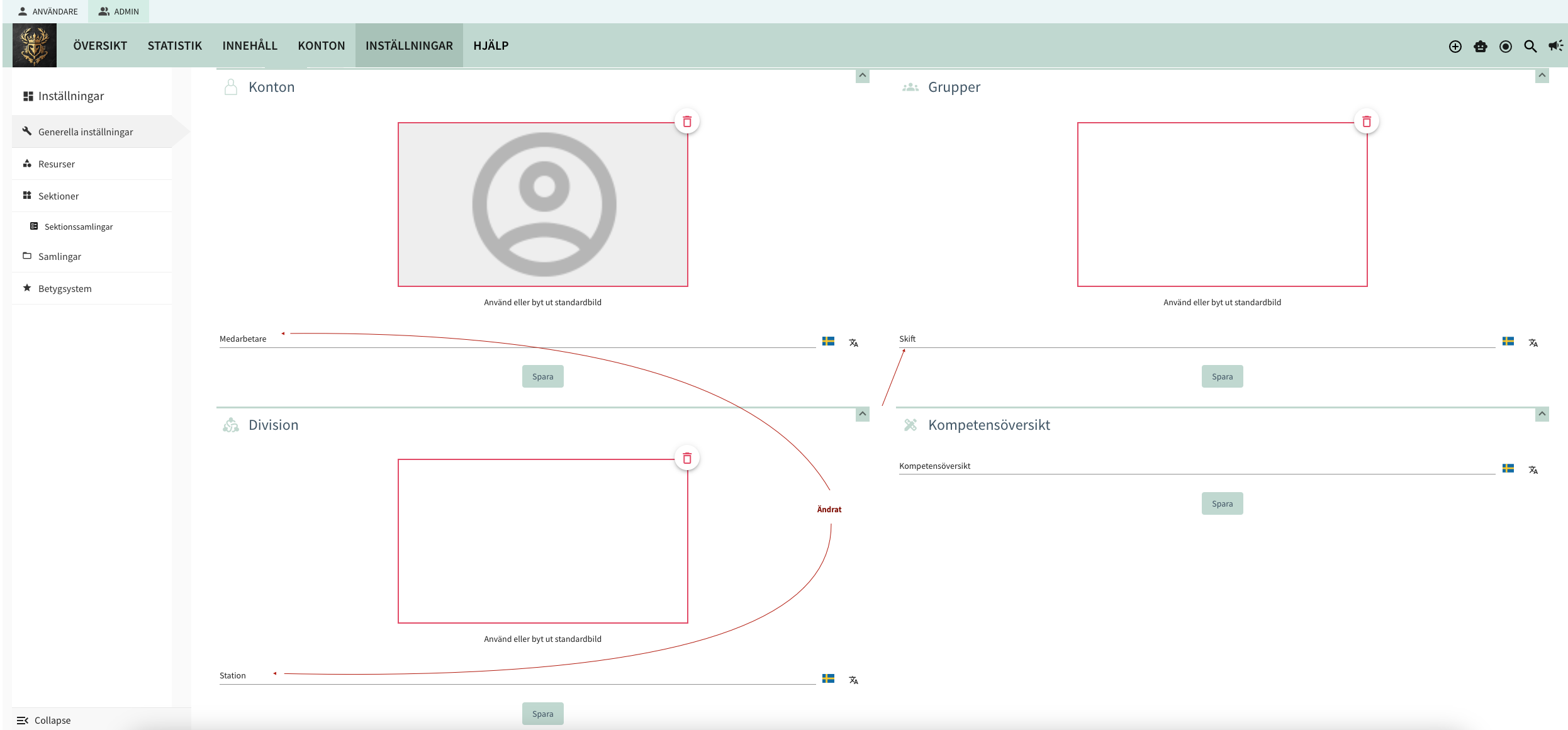
Task: Remove the Grupper image with trash icon
Action: 1367,121
